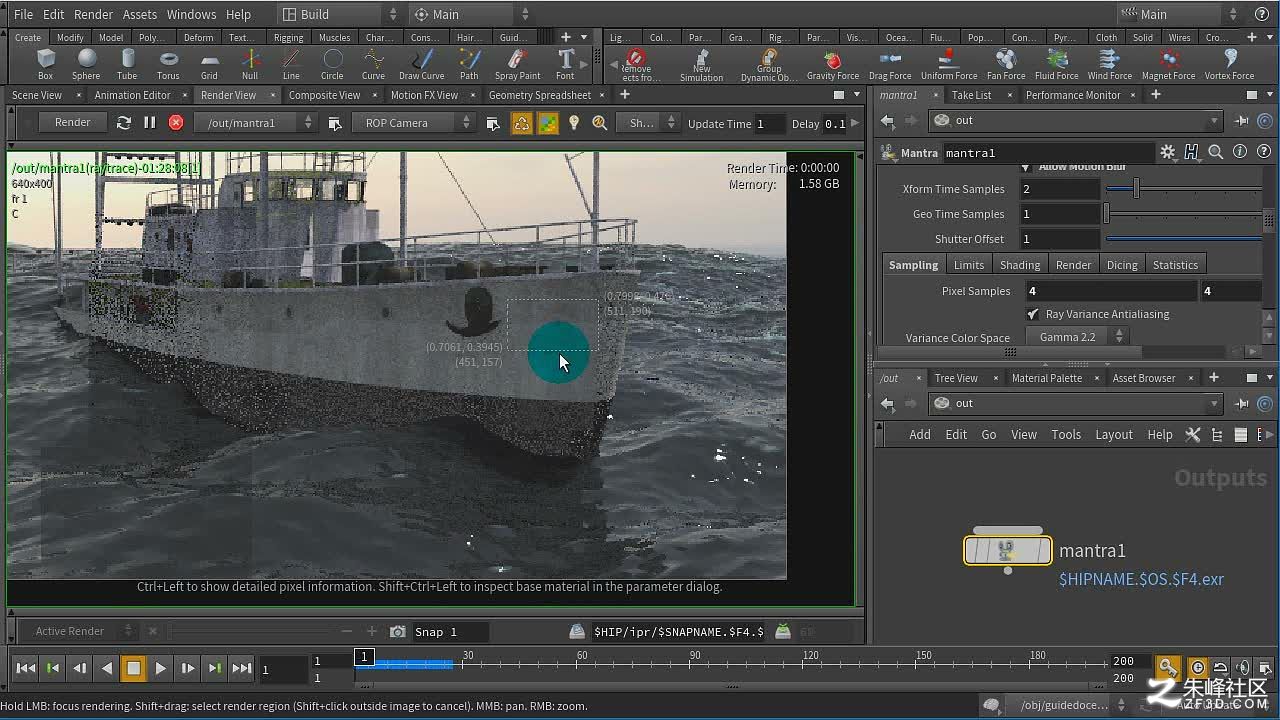Image resolution: width=1280 pixels, height=720 pixels.
Task: Click Tools in the network editor
Action: click(x=1066, y=434)
